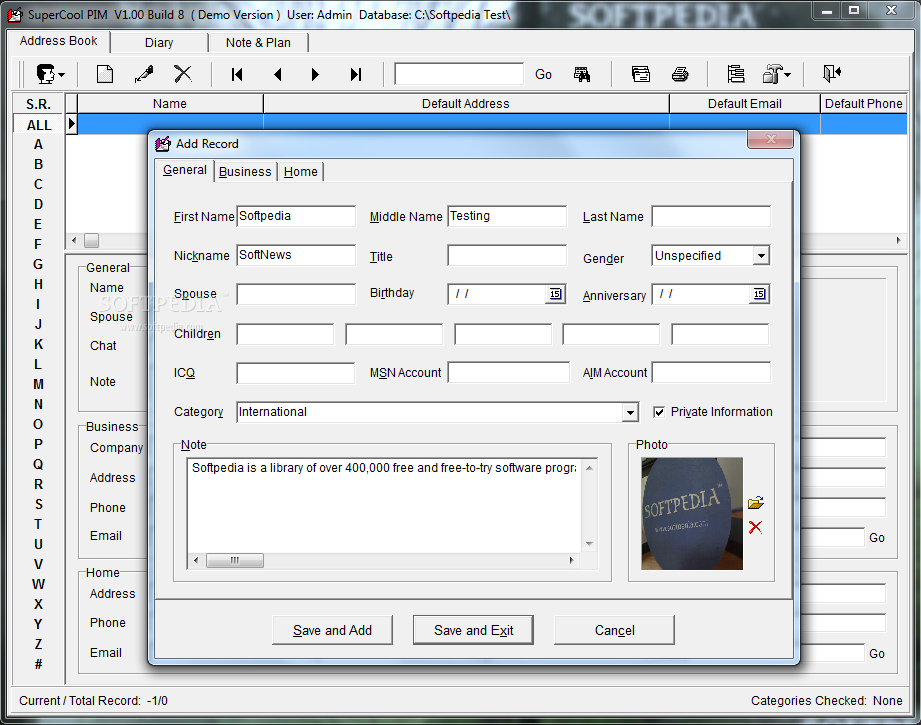Image resolution: width=921 pixels, height=725 pixels.
Task: Jump to the last record
Action: (355, 74)
